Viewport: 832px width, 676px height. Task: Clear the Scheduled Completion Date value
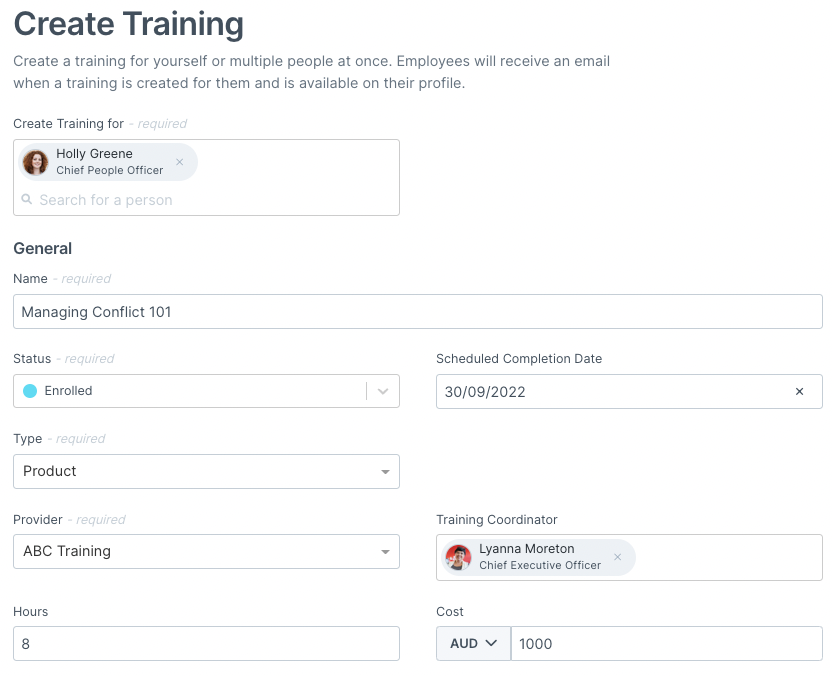(799, 392)
